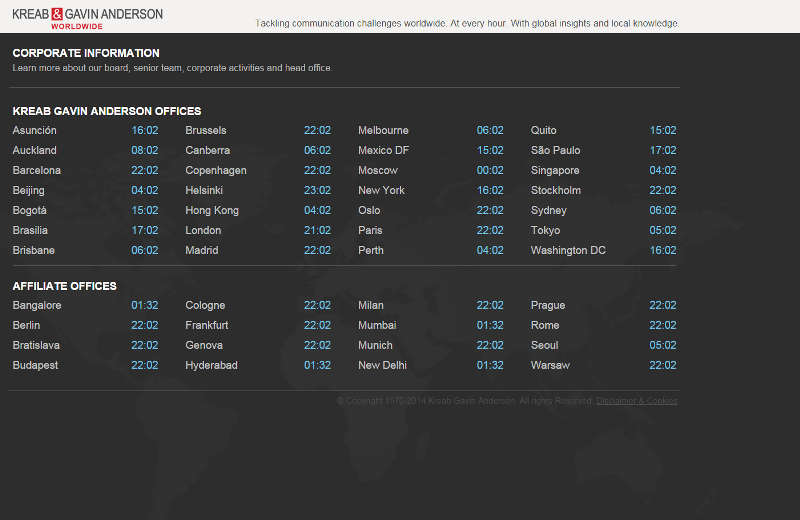This screenshot has width=800, height=520.
Task: Open the Disclaimer & Cookies link
Action: pyautogui.click(x=636, y=401)
